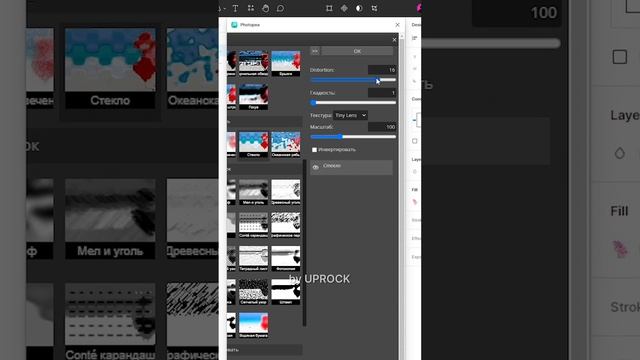Viewport: 640px width, 360px height.
Task: Close the filter gallery dialog
Action: (394, 40)
